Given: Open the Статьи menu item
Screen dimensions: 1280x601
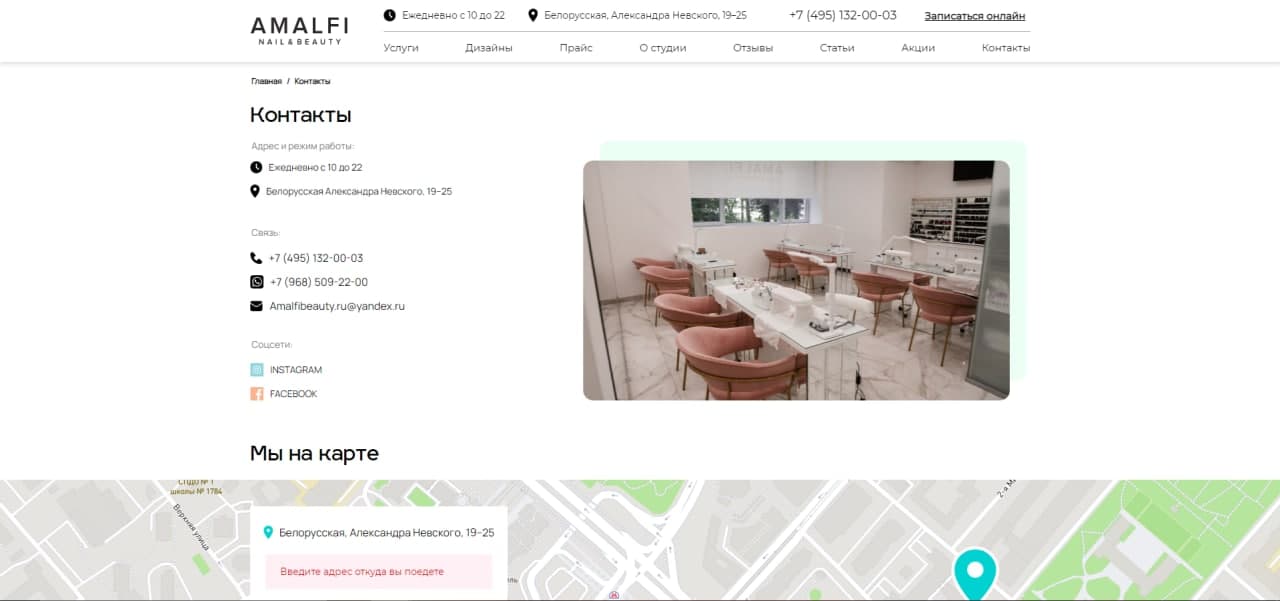Looking at the screenshot, I should tap(837, 48).
